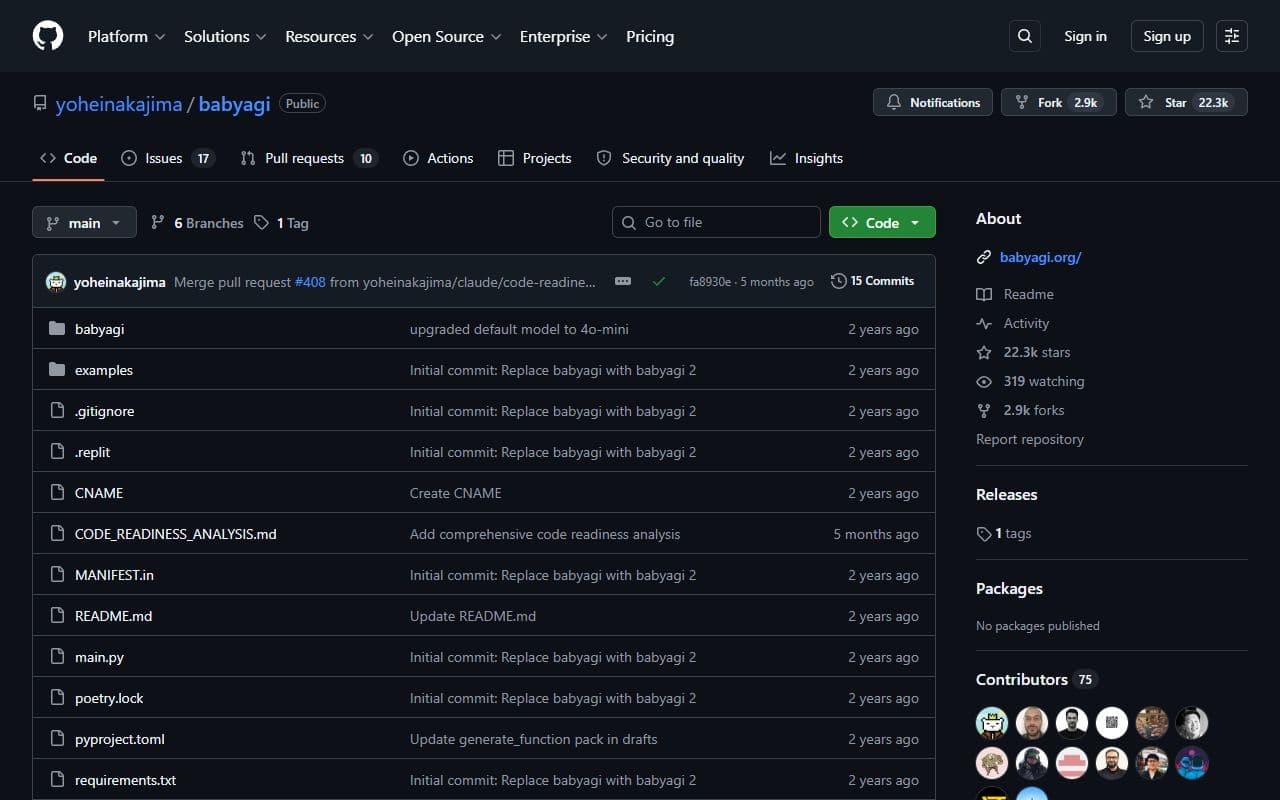Click the search magnifier icon
This screenshot has height=800, width=1280.
1025,36
